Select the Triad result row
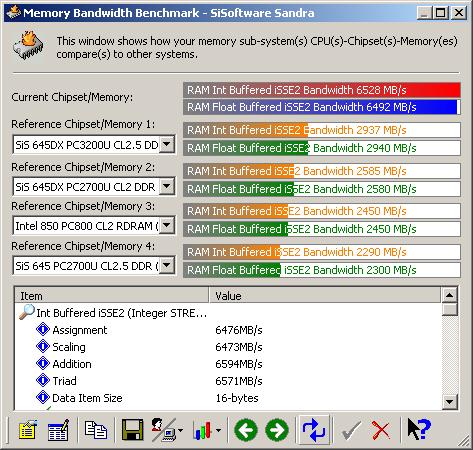 click(228, 381)
